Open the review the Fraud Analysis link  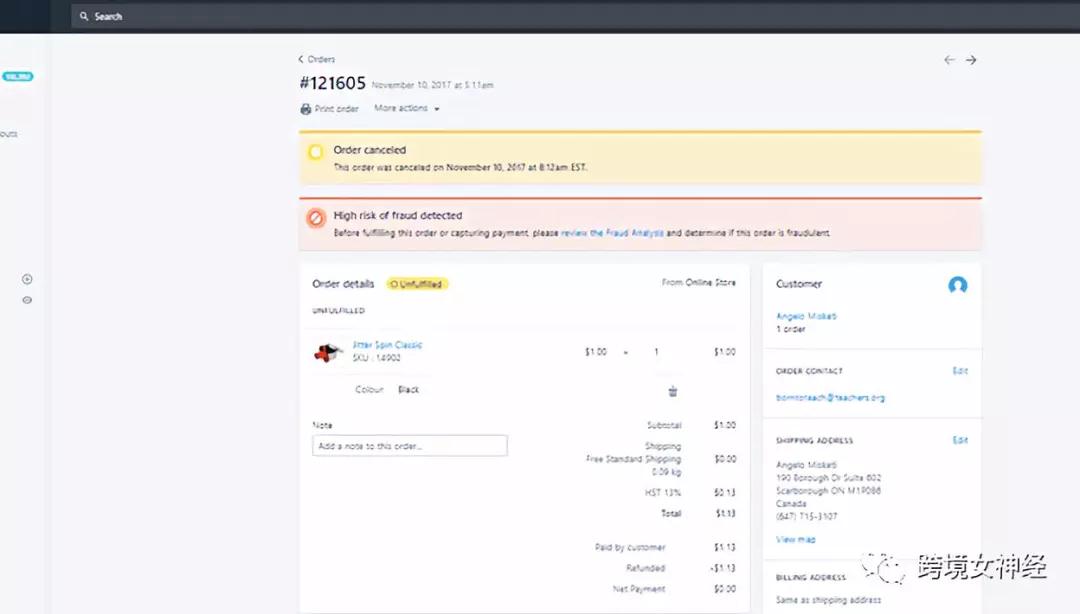click(612, 233)
